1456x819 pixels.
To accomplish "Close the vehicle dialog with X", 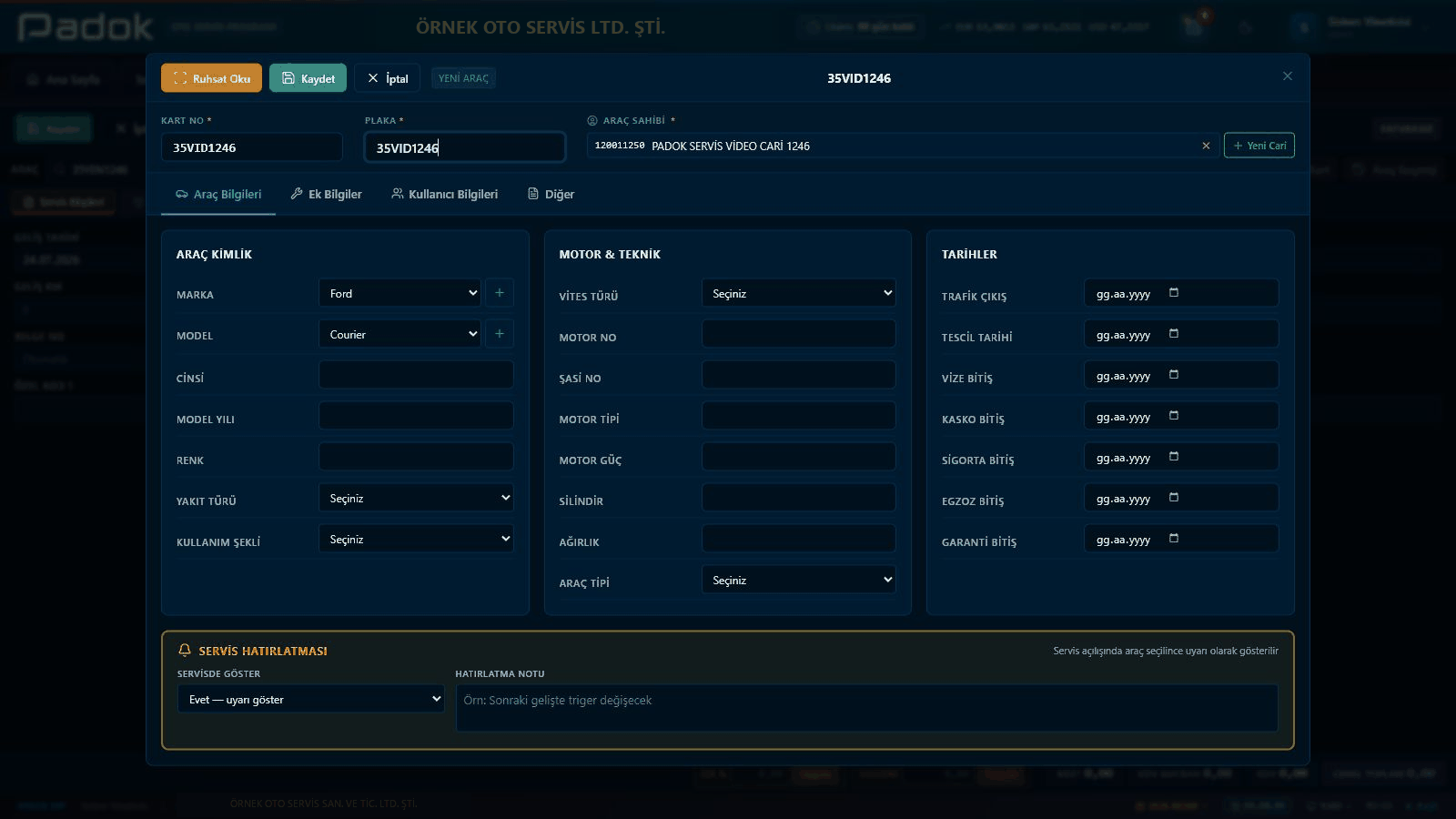I will click(1287, 76).
